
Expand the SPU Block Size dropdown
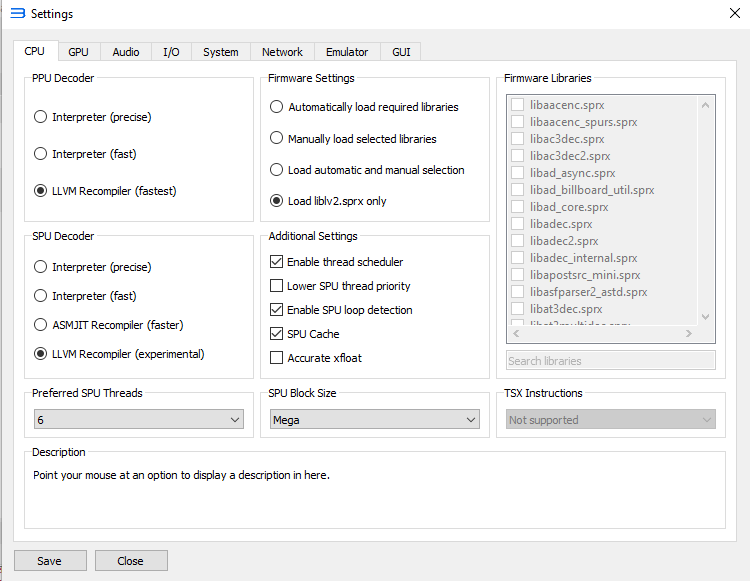pyautogui.click(x=375, y=420)
